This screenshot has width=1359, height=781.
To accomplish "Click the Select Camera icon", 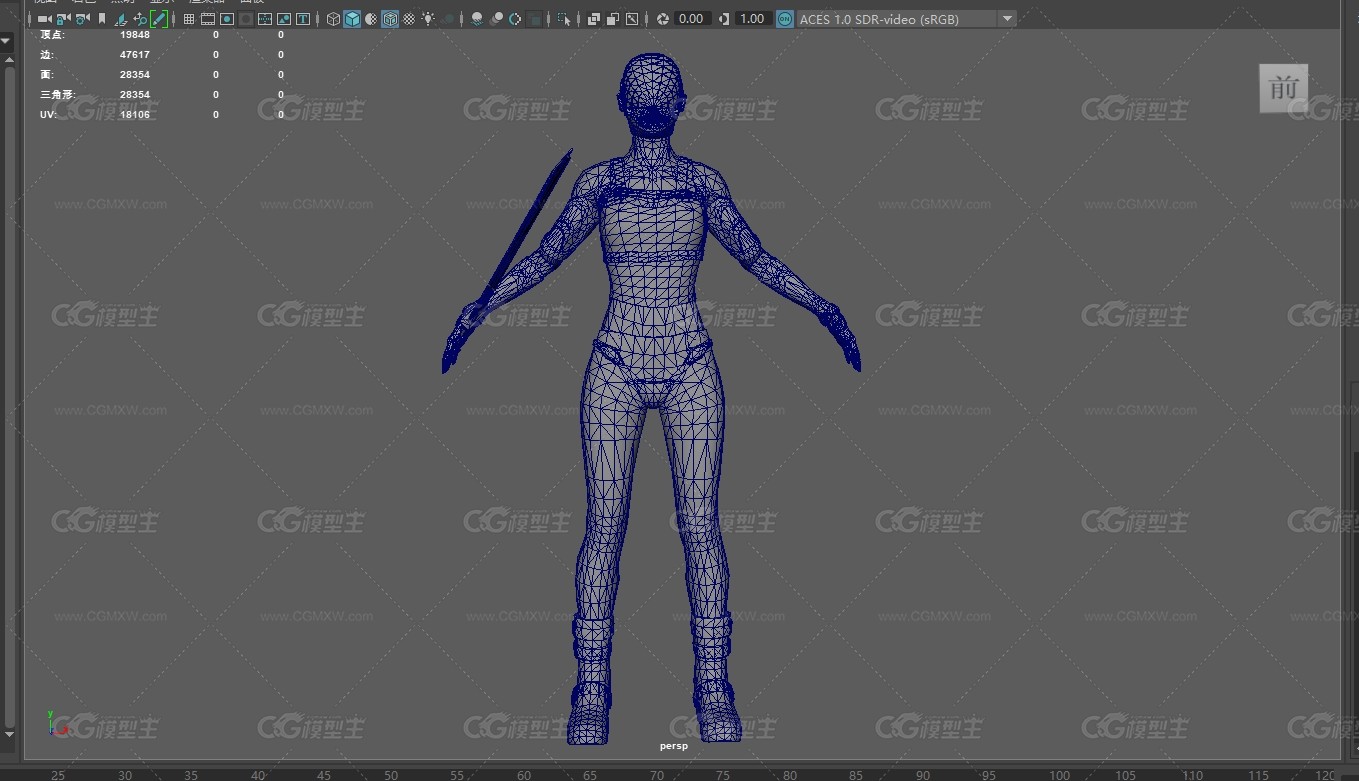I will point(44,19).
